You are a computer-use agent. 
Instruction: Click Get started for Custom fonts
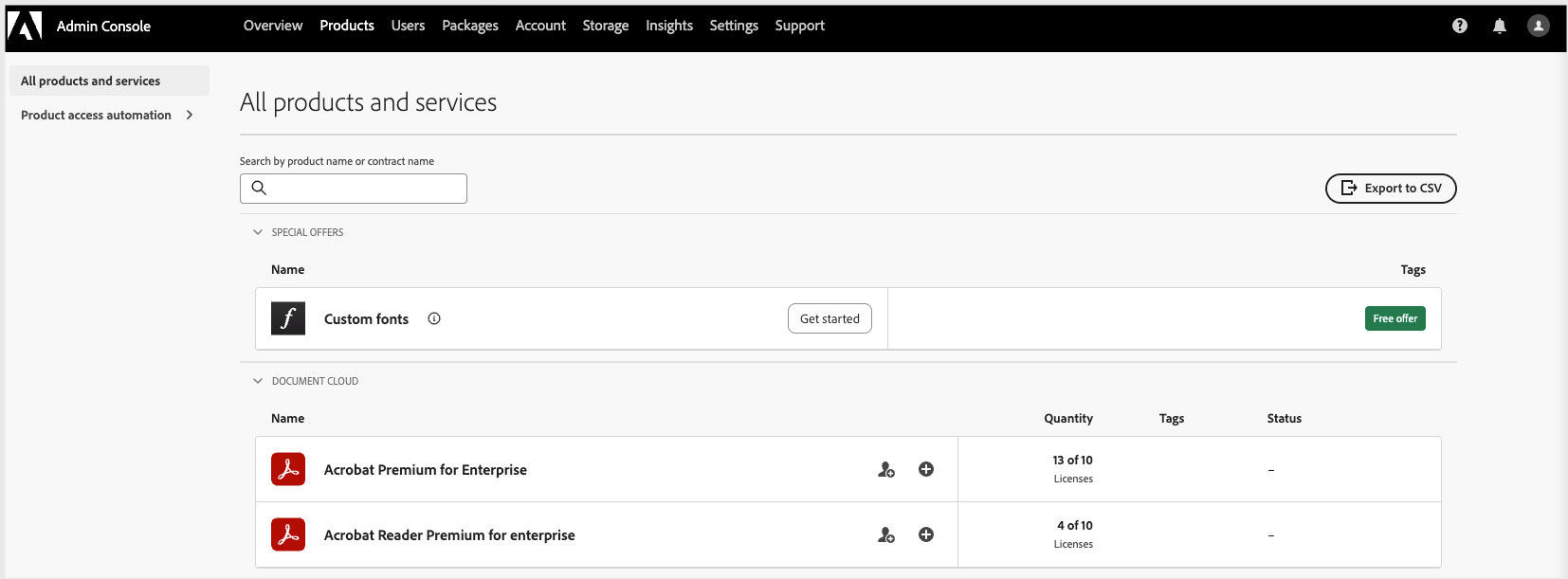pos(830,318)
